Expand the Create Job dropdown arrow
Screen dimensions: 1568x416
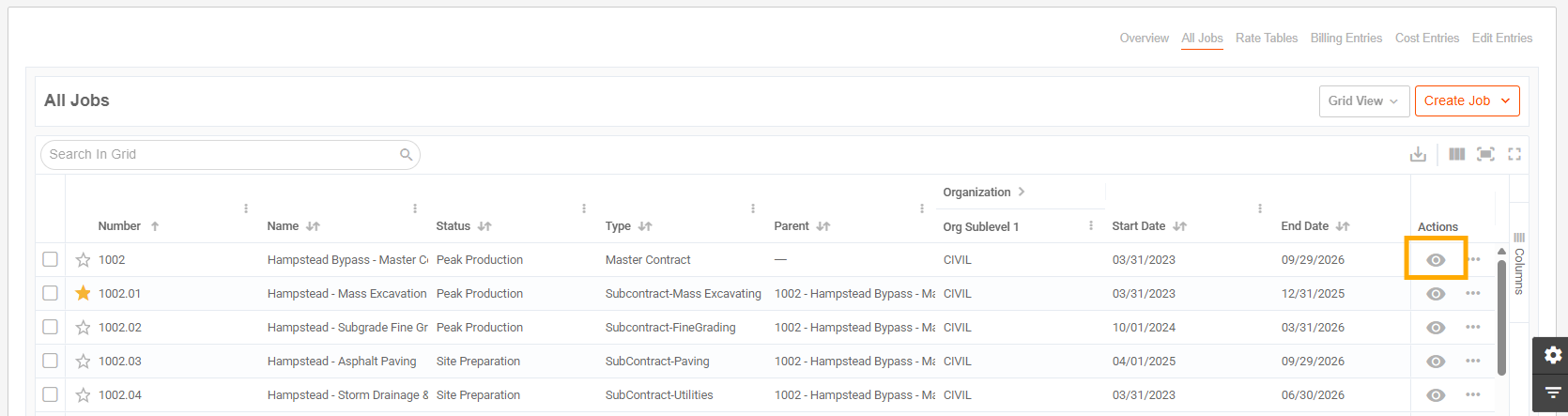point(1506,101)
